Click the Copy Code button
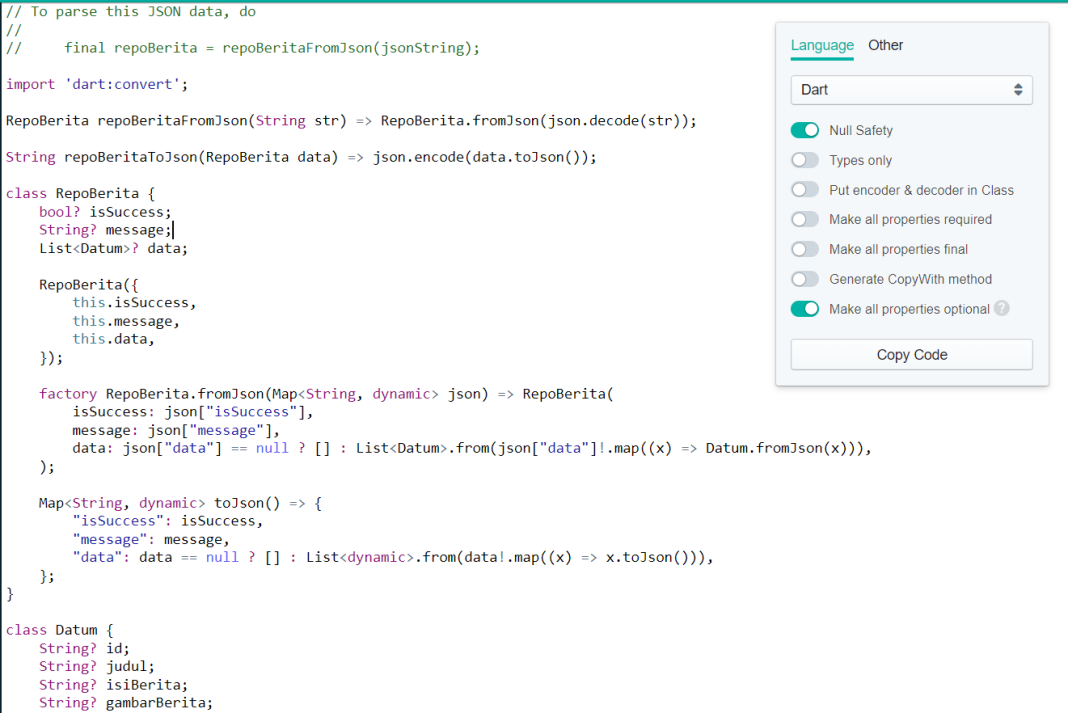This screenshot has width=1068, height=713. (x=910, y=354)
